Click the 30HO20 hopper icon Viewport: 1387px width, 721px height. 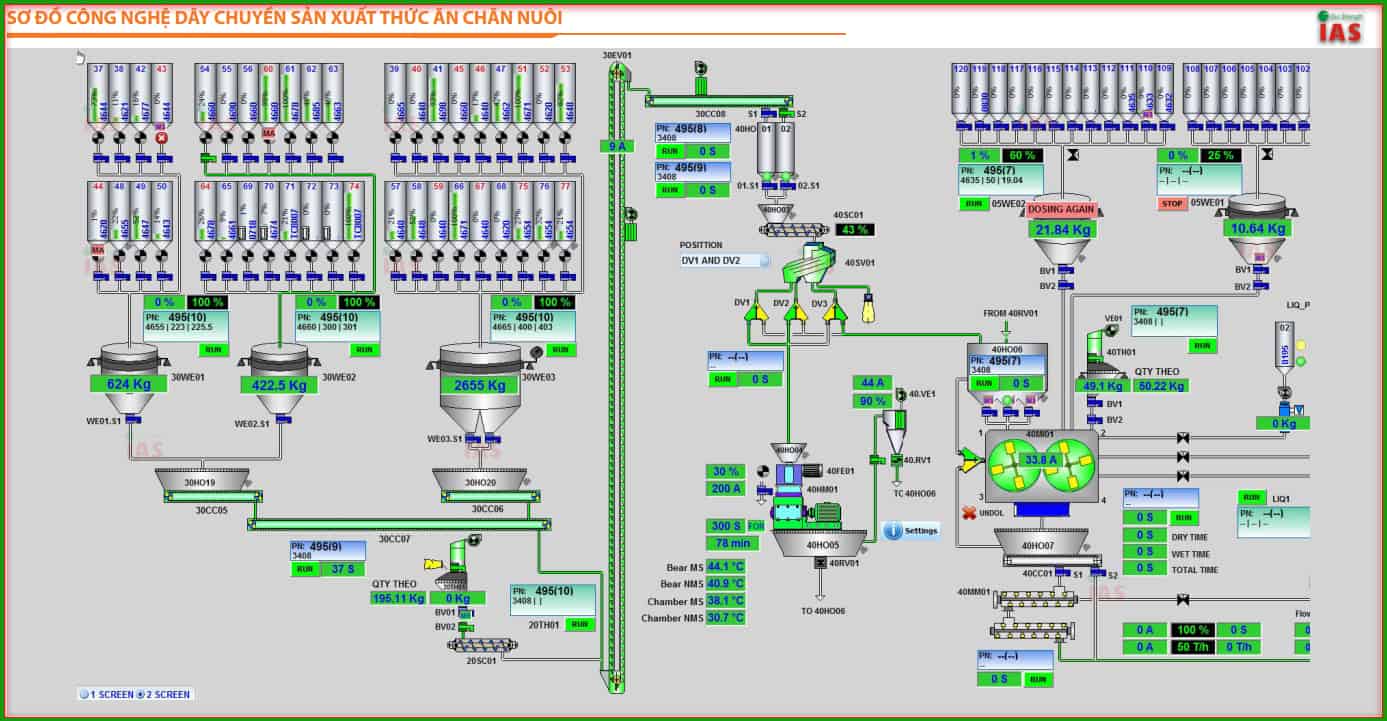coord(479,479)
